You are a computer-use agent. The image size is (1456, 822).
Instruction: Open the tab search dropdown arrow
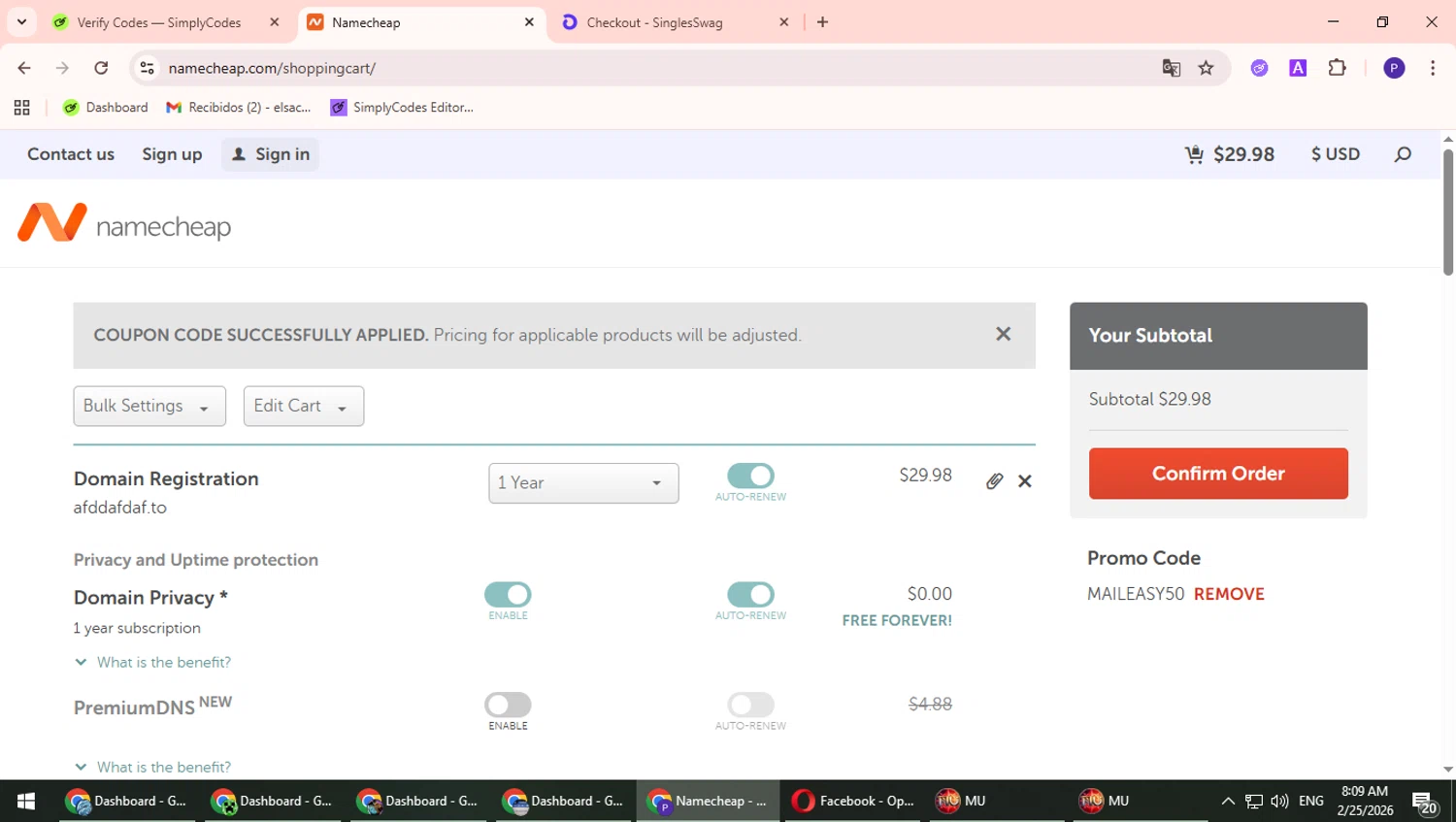[x=21, y=22]
